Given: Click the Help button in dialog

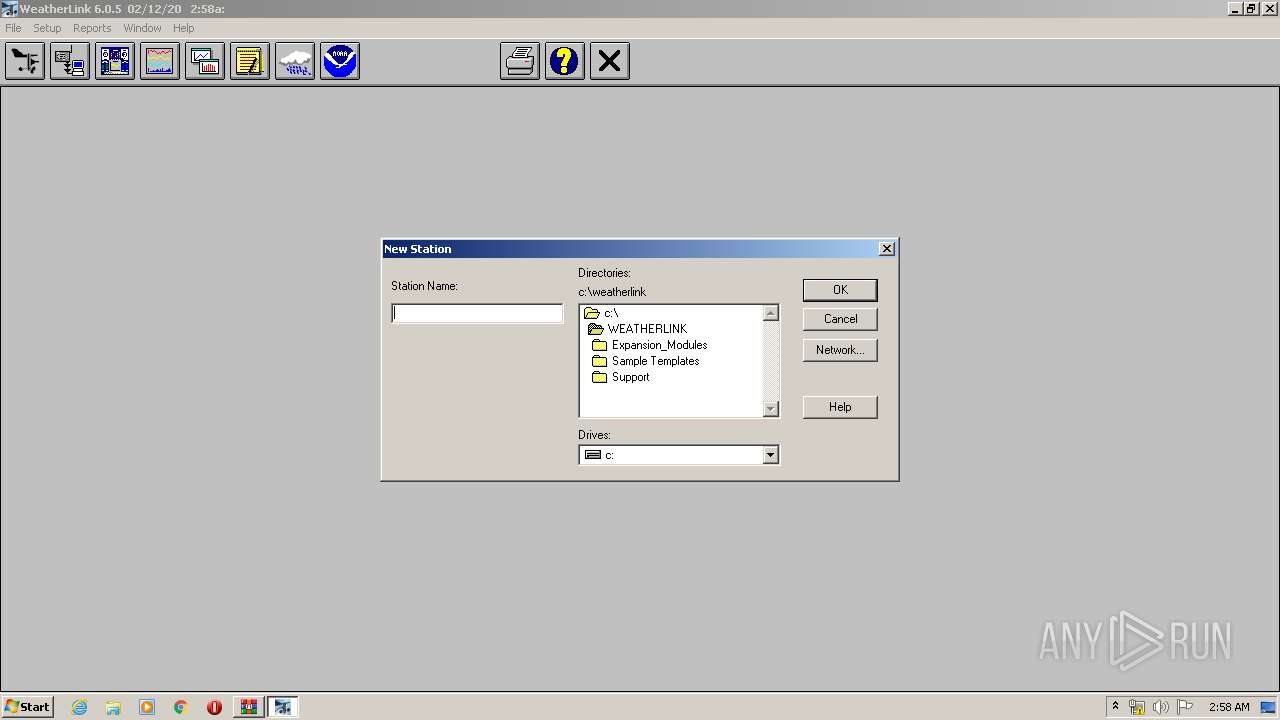Looking at the screenshot, I should coord(840,407).
